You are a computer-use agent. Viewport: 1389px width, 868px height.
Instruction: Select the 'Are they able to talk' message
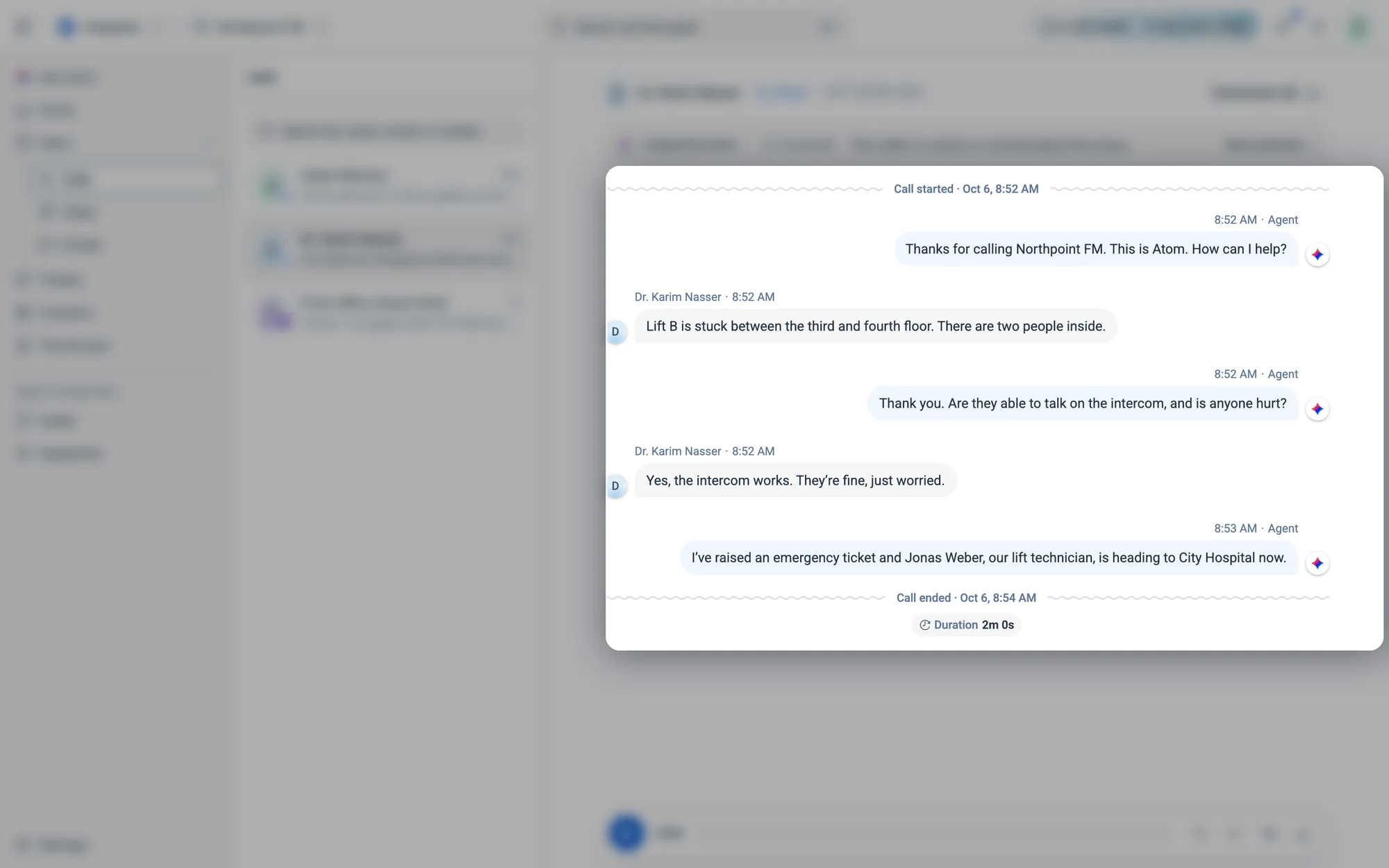pyautogui.click(x=1083, y=403)
